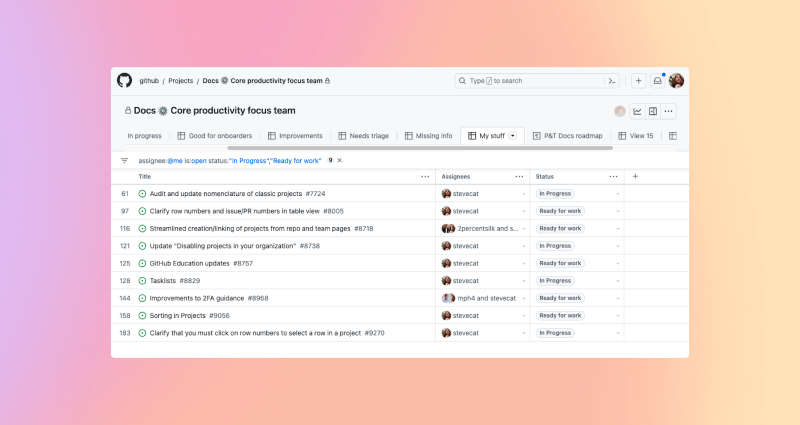Expand status dropdown for row 97
800x425 pixels.
618,212
